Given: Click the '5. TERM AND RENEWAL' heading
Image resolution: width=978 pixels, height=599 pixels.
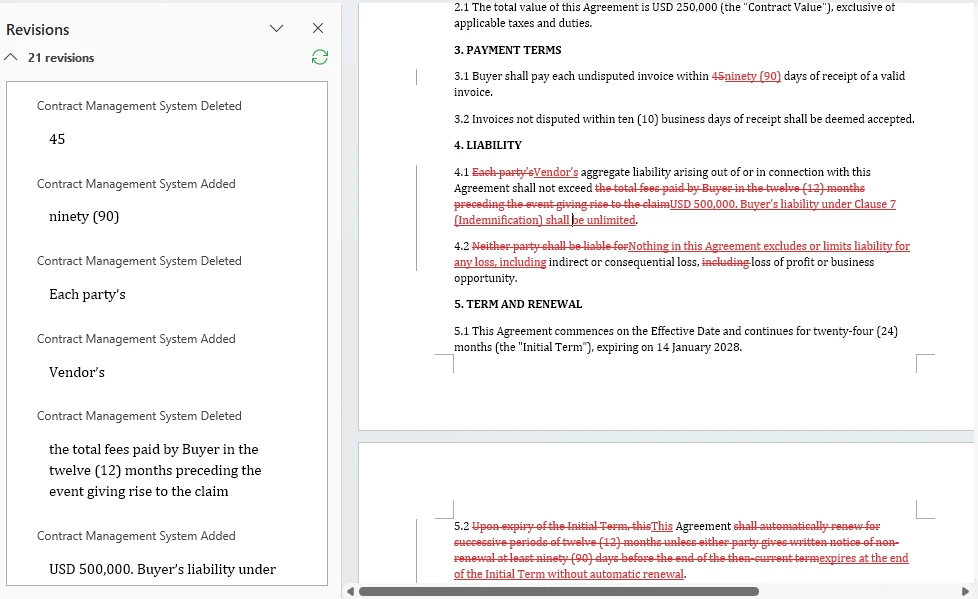Looking at the screenshot, I should 518,304.
